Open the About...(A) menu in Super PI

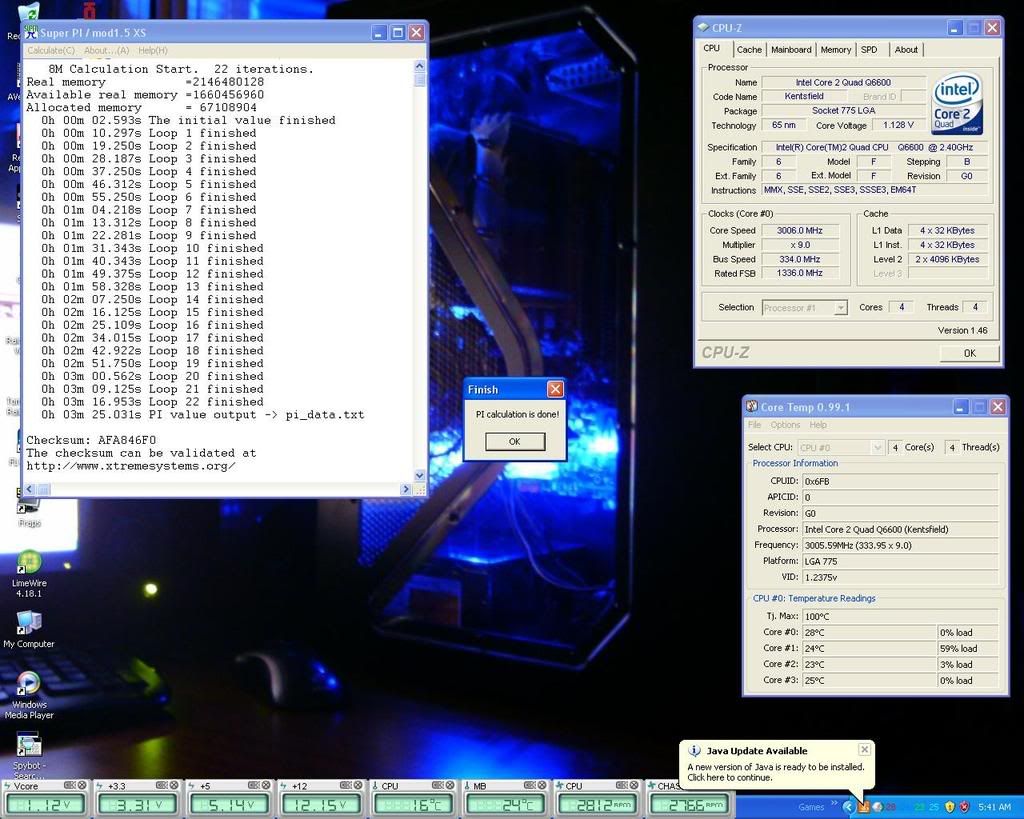(x=106, y=50)
